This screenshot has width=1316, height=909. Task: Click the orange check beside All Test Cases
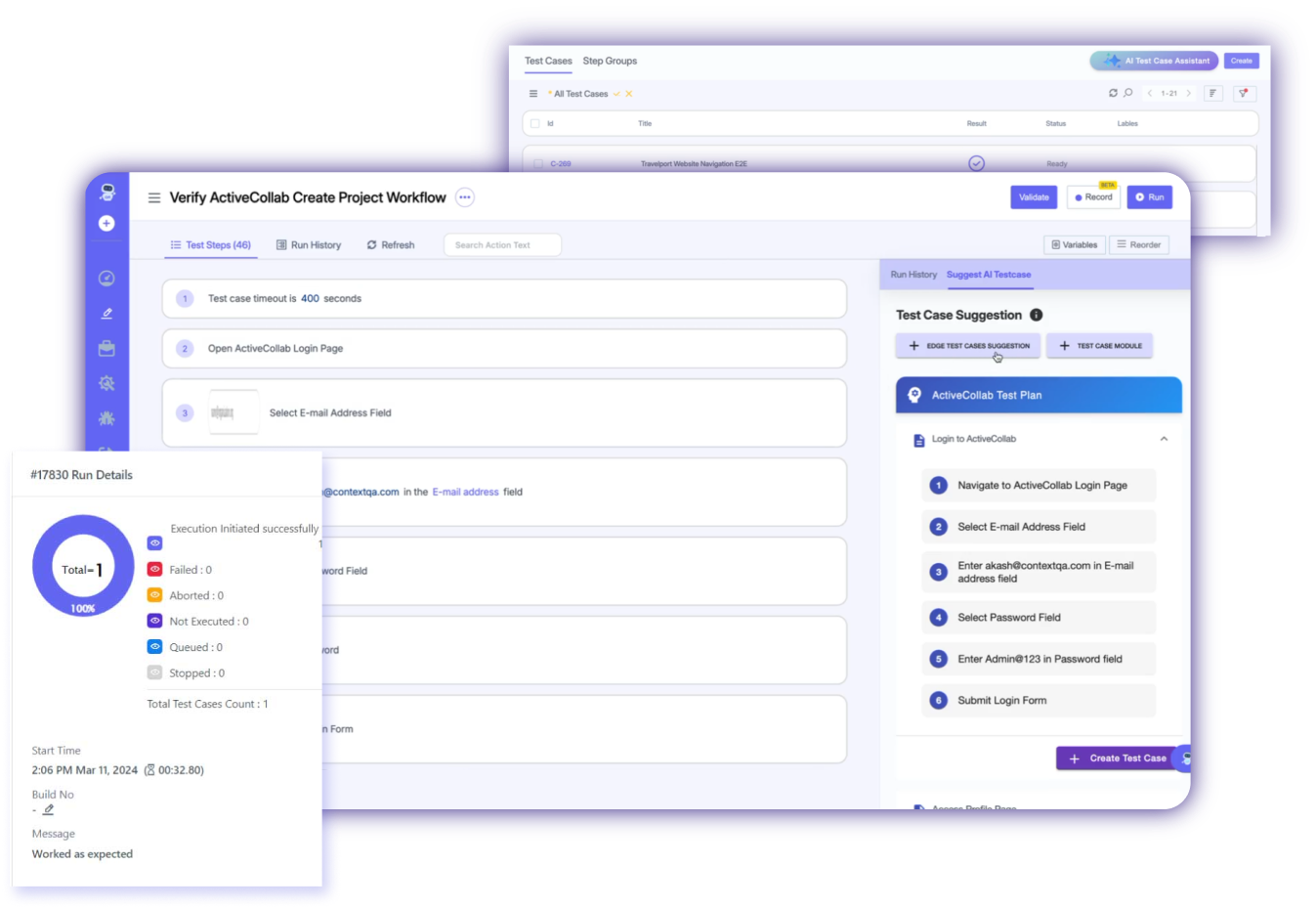coord(616,94)
